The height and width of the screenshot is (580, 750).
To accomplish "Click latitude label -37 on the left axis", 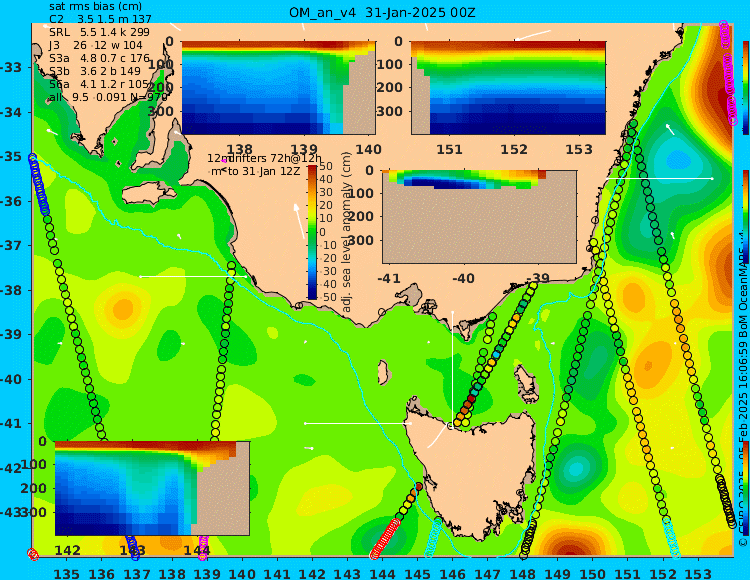I will [10, 246].
